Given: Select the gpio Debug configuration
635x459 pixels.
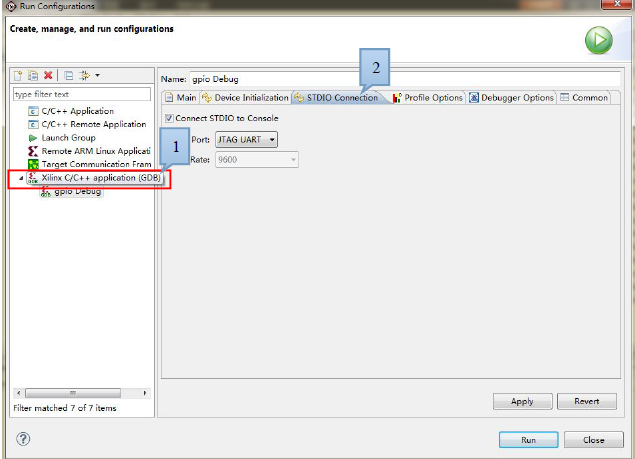Looking at the screenshot, I should pyautogui.click(x=77, y=191).
